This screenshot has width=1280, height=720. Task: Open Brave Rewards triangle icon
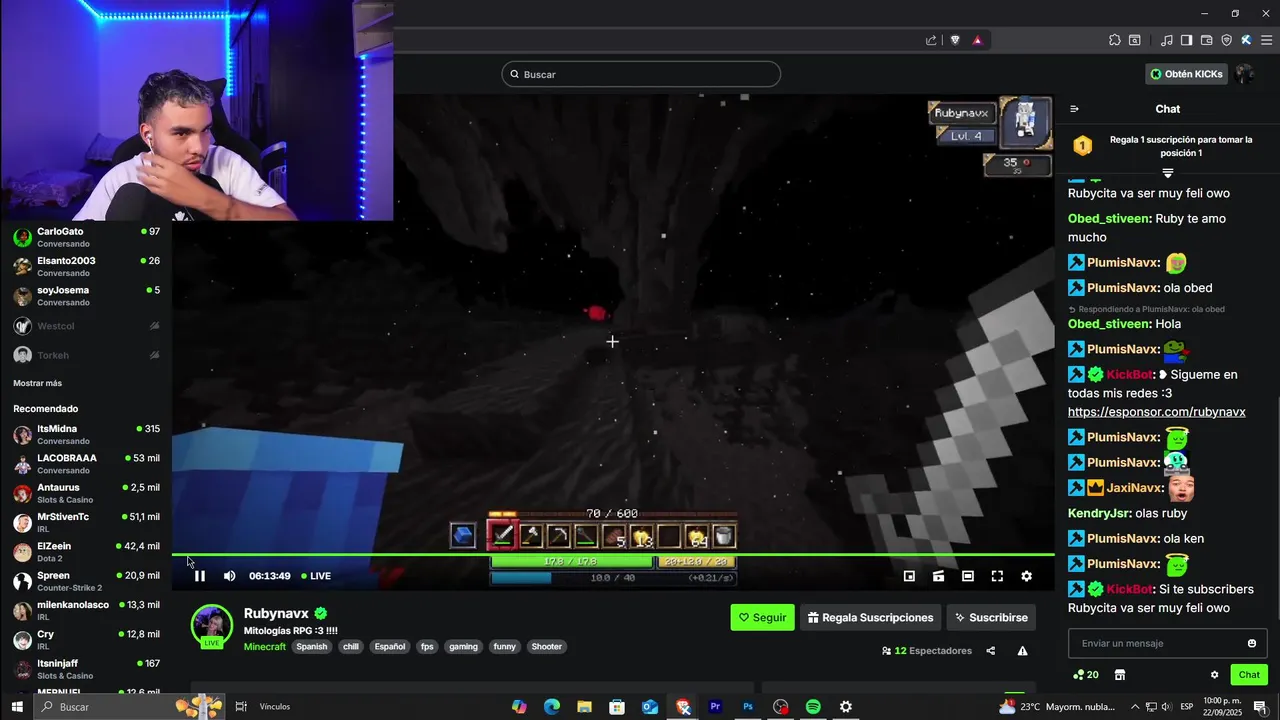977,40
